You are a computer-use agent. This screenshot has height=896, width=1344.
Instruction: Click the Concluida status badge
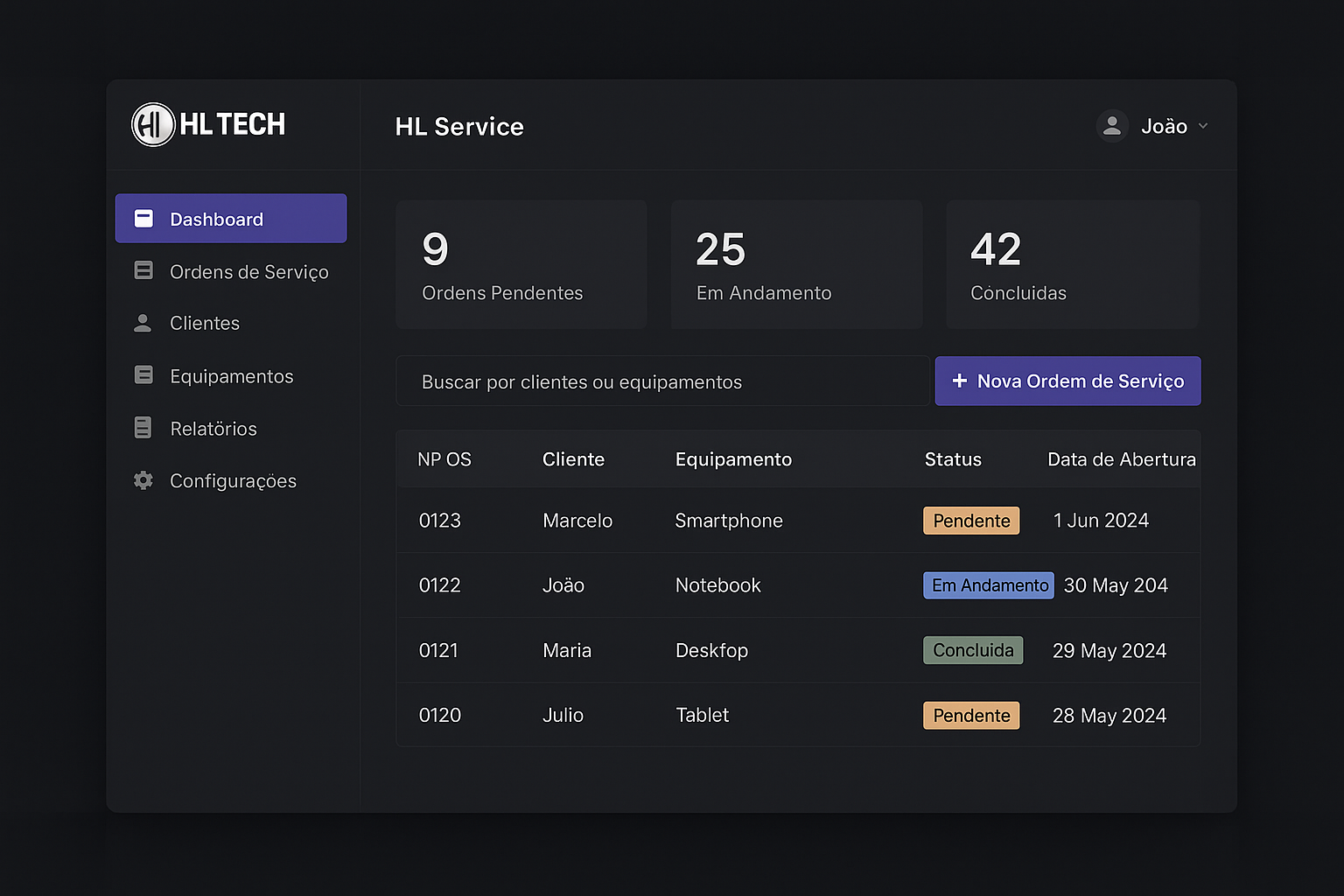(973, 650)
